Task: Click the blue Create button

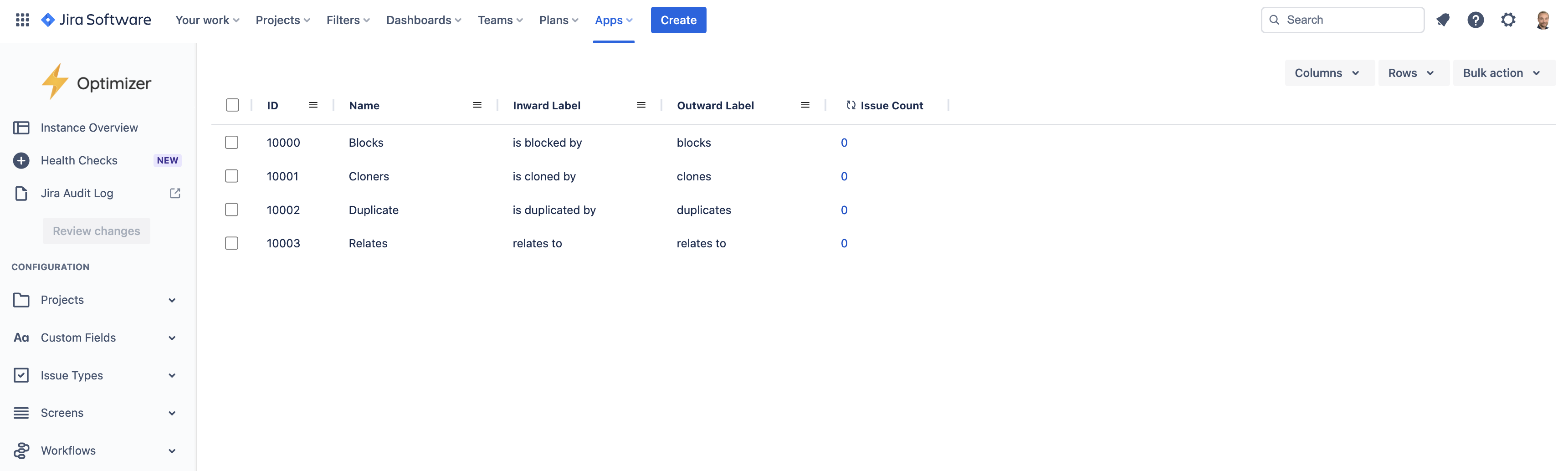Action: pos(678,20)
